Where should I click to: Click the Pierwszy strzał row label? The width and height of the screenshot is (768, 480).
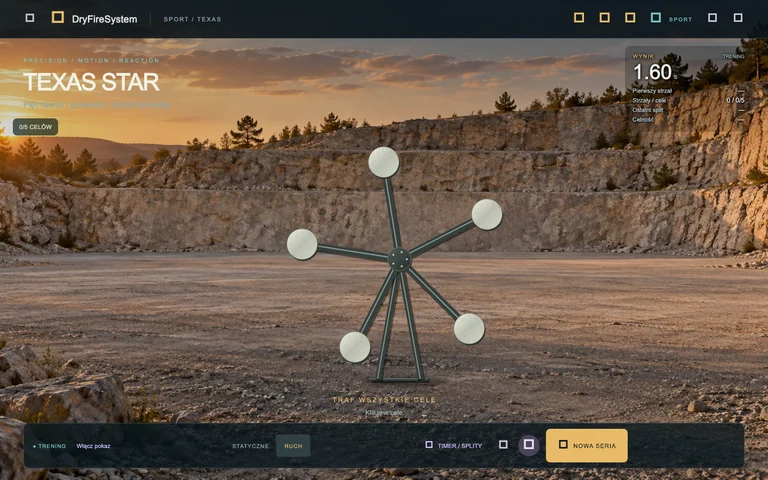(x=652, y=91)
